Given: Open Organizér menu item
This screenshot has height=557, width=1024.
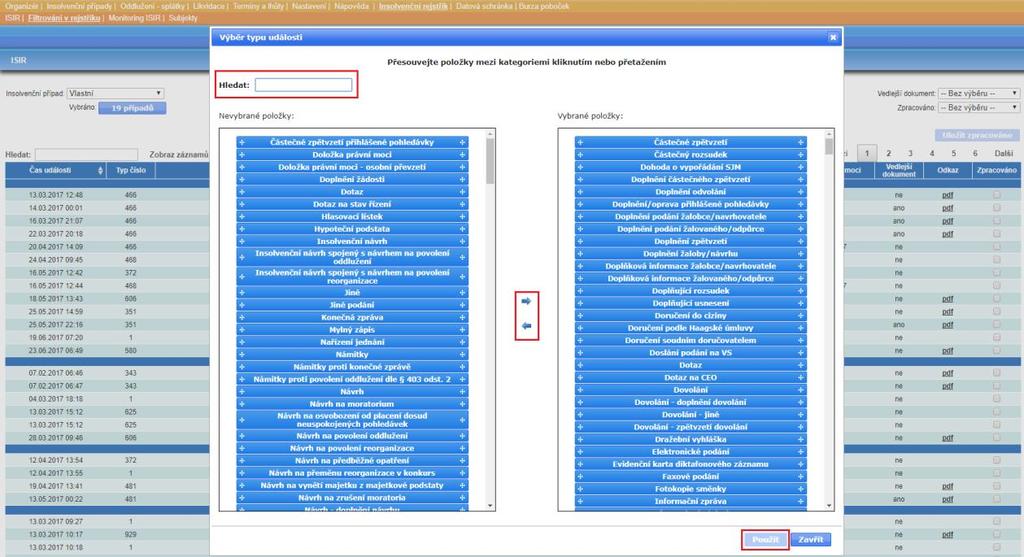Looking at the screenshot, I should [x=22, y=6].
